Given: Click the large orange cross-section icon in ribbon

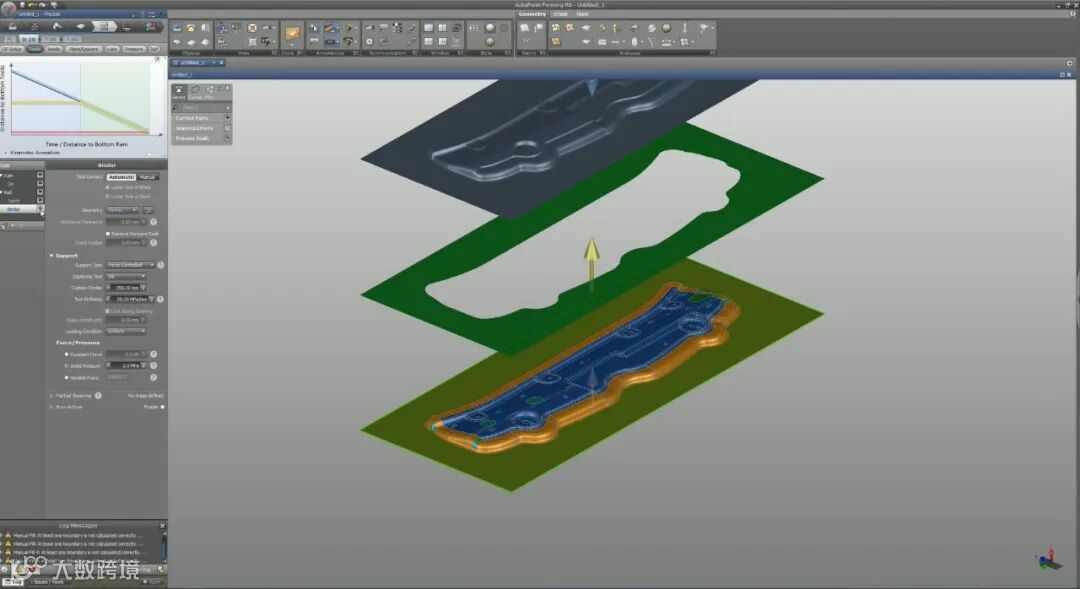Looking at the screenshot, I should click(292, 33).
